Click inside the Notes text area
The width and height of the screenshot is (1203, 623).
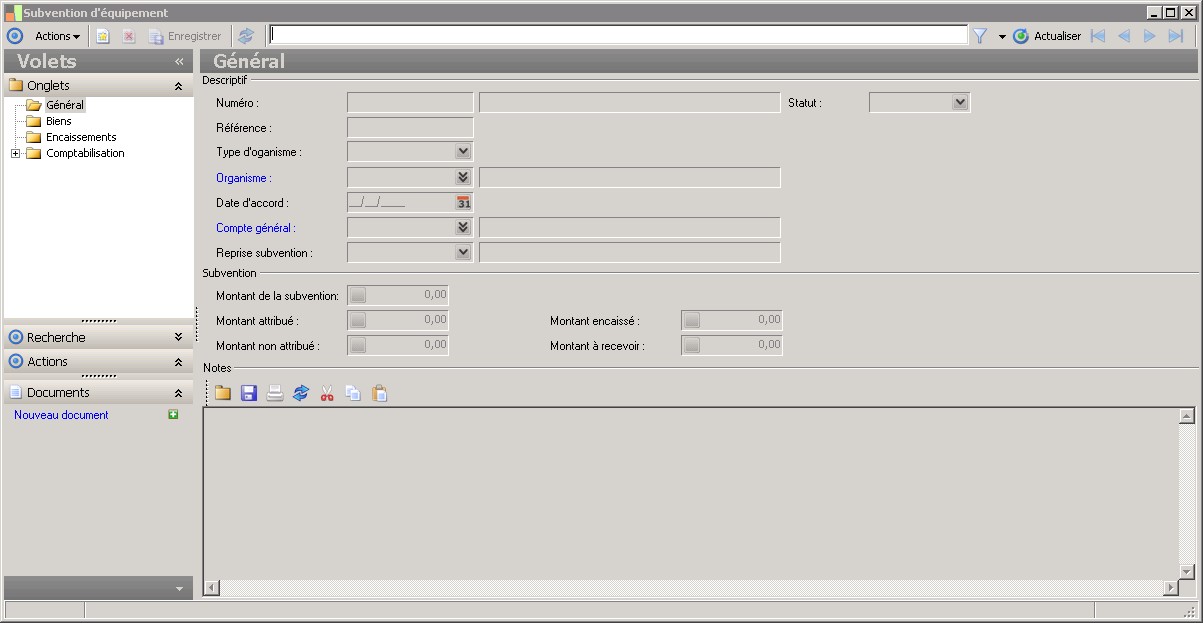pos(691,493)
